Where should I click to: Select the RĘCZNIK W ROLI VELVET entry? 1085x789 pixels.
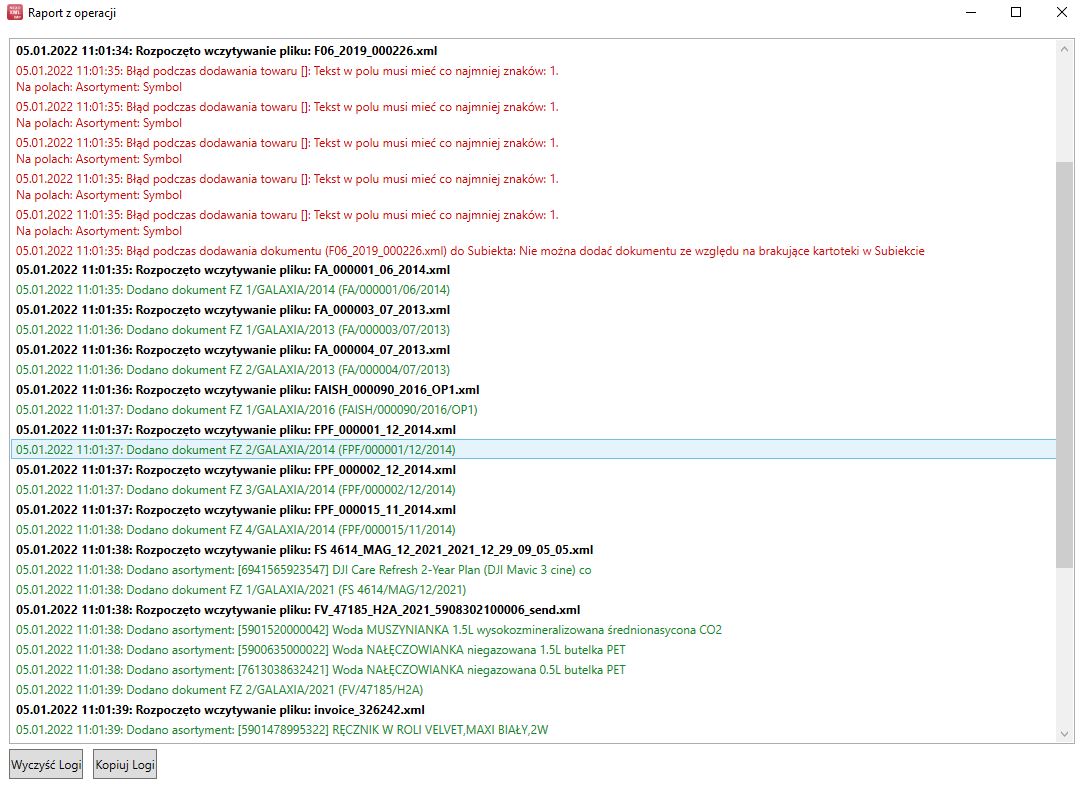282,730
